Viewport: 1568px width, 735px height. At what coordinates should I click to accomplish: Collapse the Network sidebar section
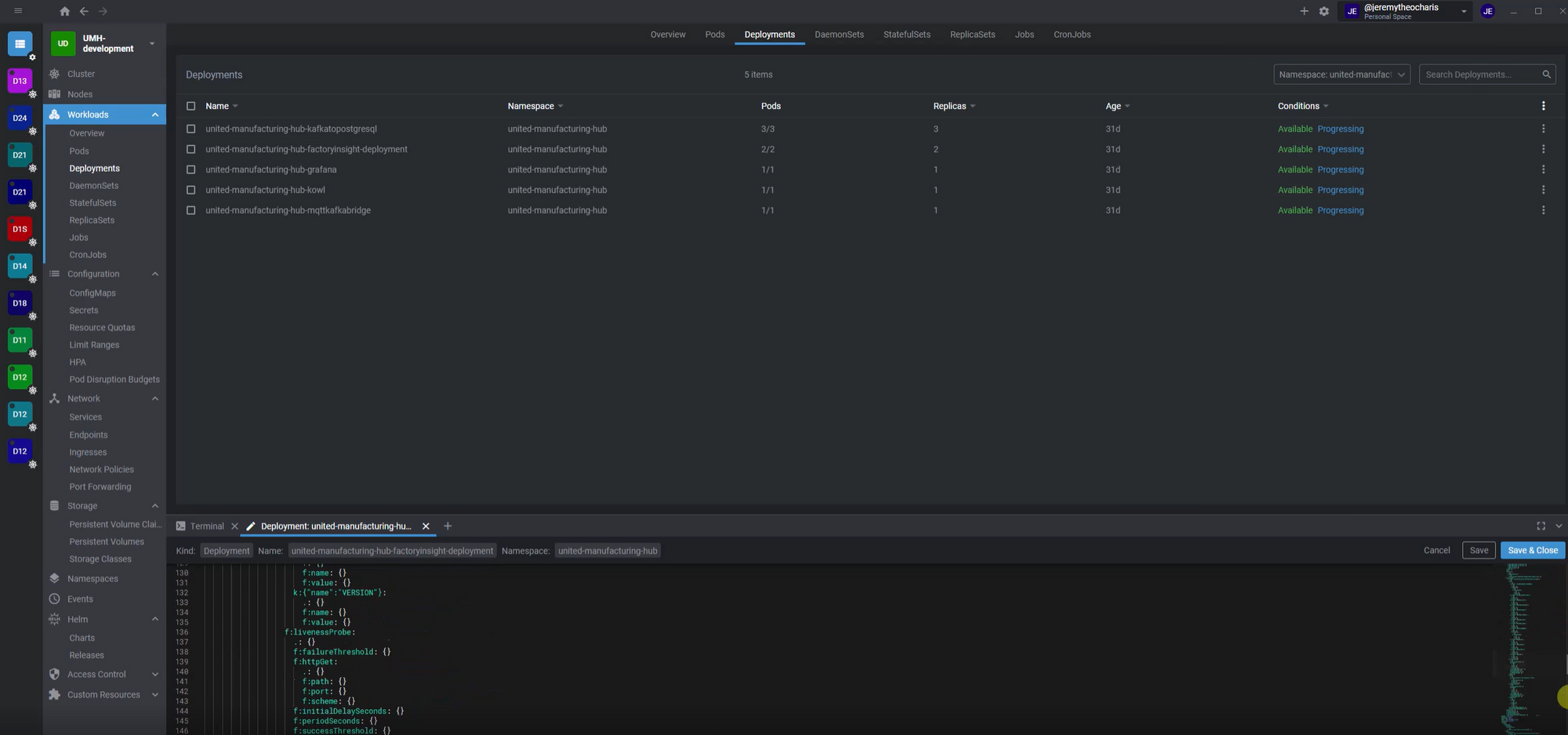[154, 398]
